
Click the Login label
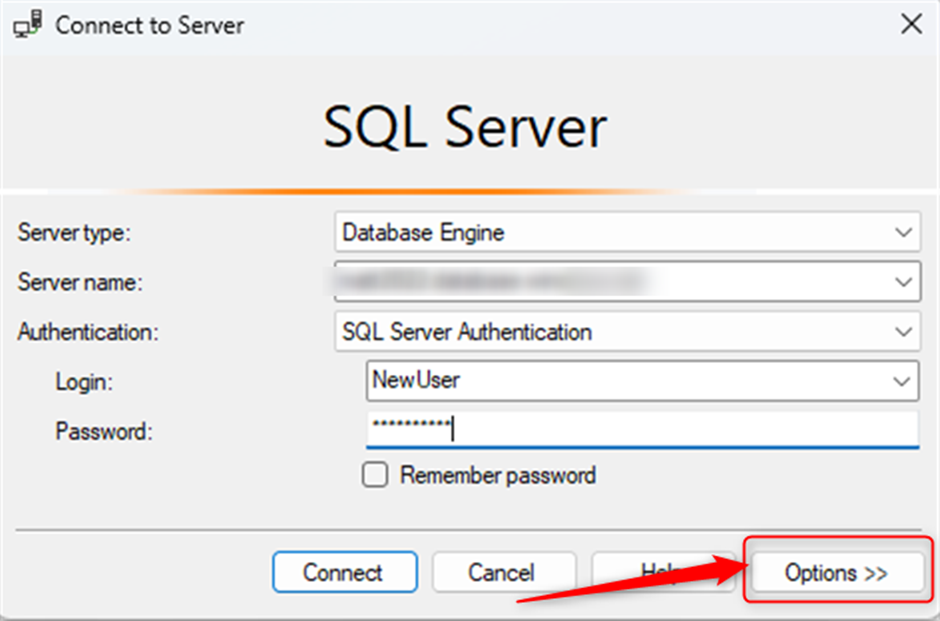point(84,382)
